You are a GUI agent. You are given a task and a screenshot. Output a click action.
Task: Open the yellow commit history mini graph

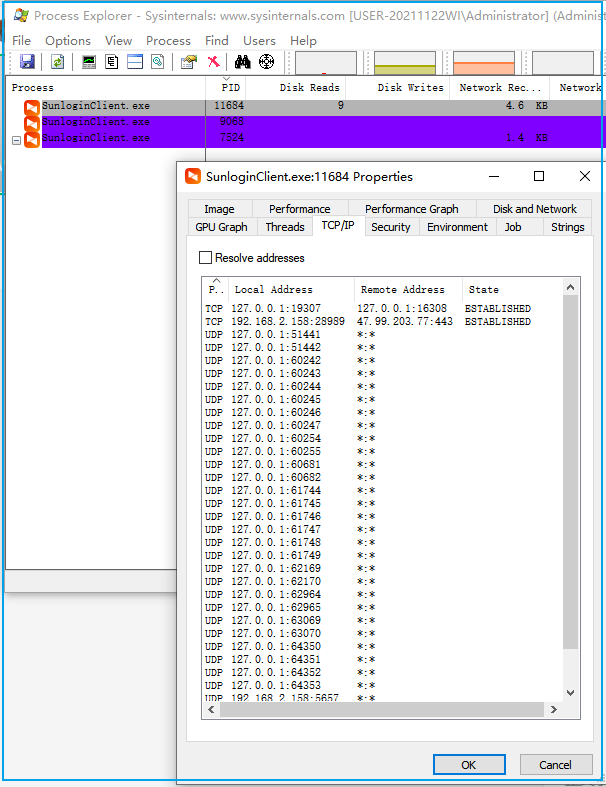pyautogui.click(x=405, y=63)
